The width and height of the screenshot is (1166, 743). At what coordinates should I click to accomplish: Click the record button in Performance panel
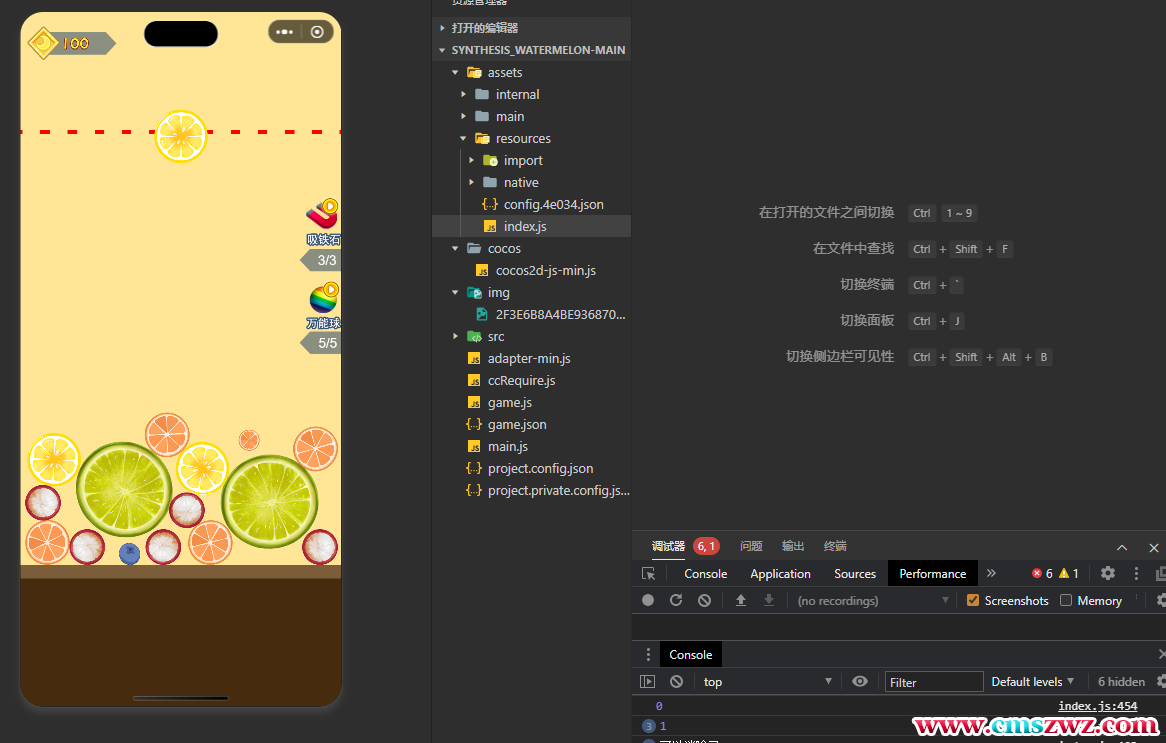click(x=648, y=600)
